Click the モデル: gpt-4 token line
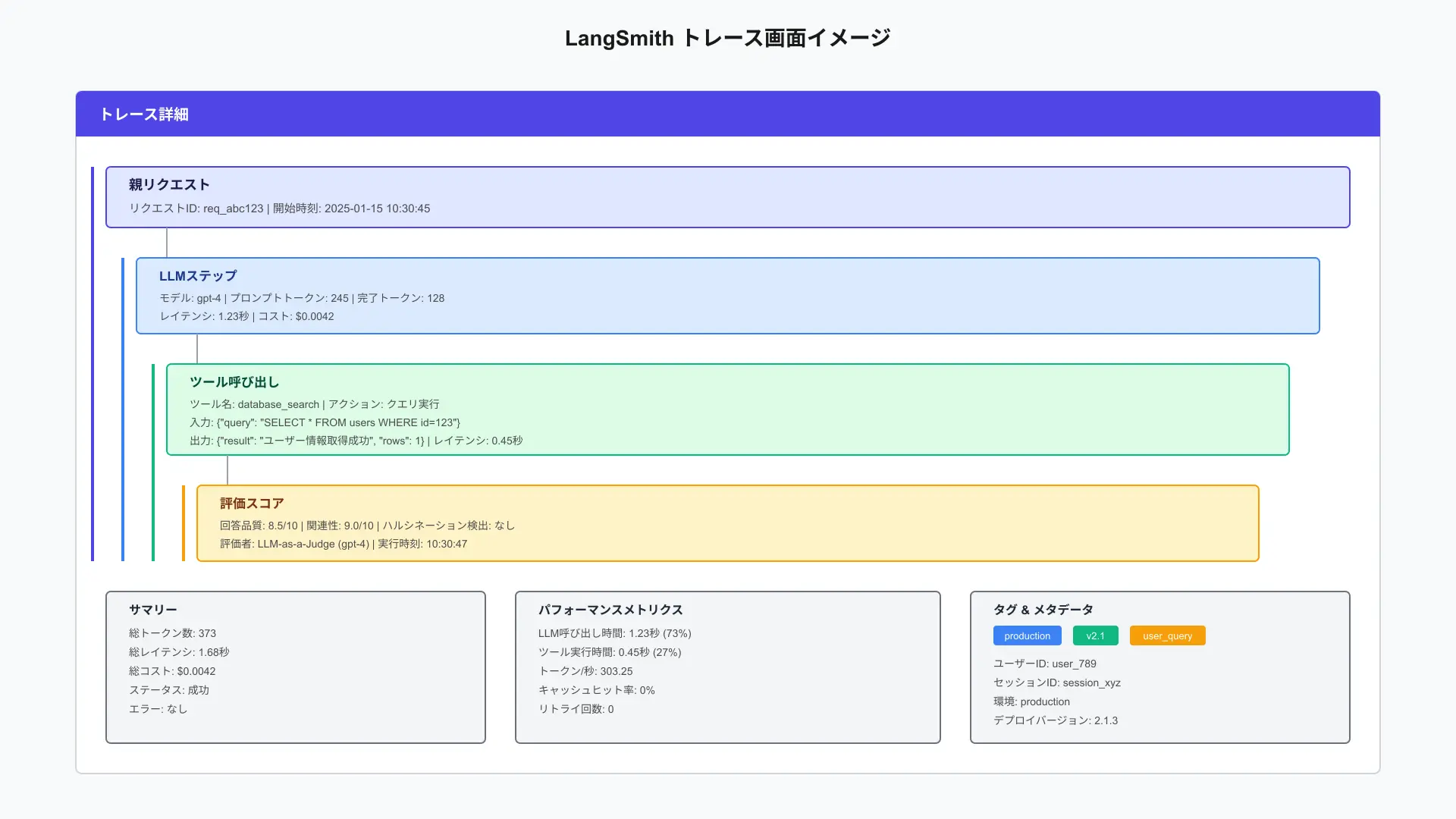1456x819 pixels. tap(302, 298)
